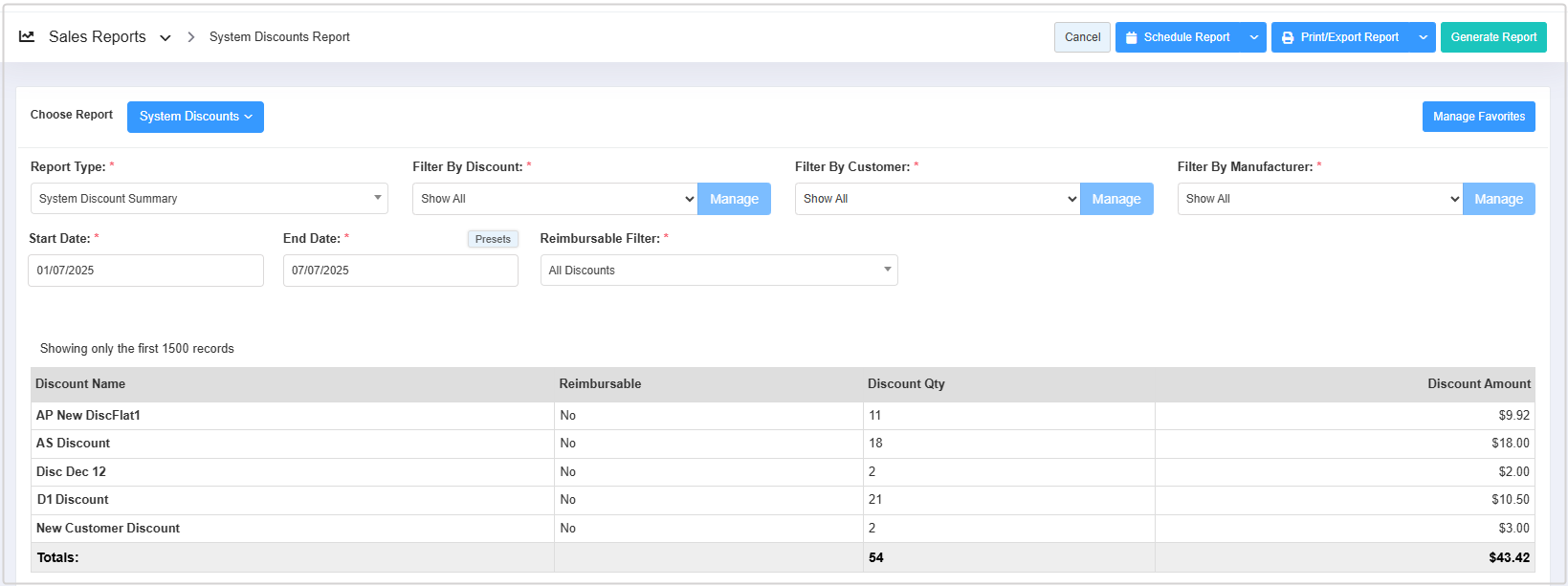Click the Sales Reports chart icon
This screenshot has width=1568, height=586.
[x=27, y=36]
